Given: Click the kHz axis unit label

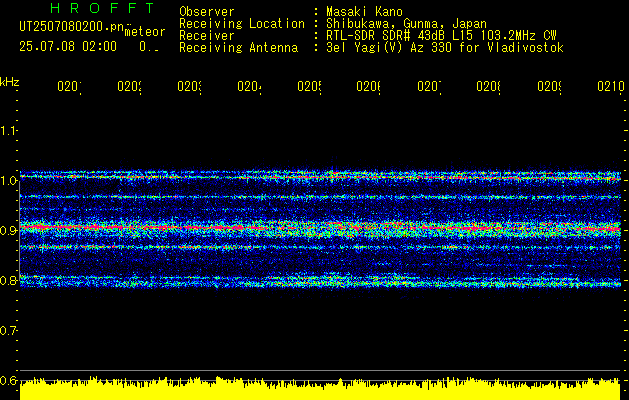Looking at the screenshot, I should [10, 82].
